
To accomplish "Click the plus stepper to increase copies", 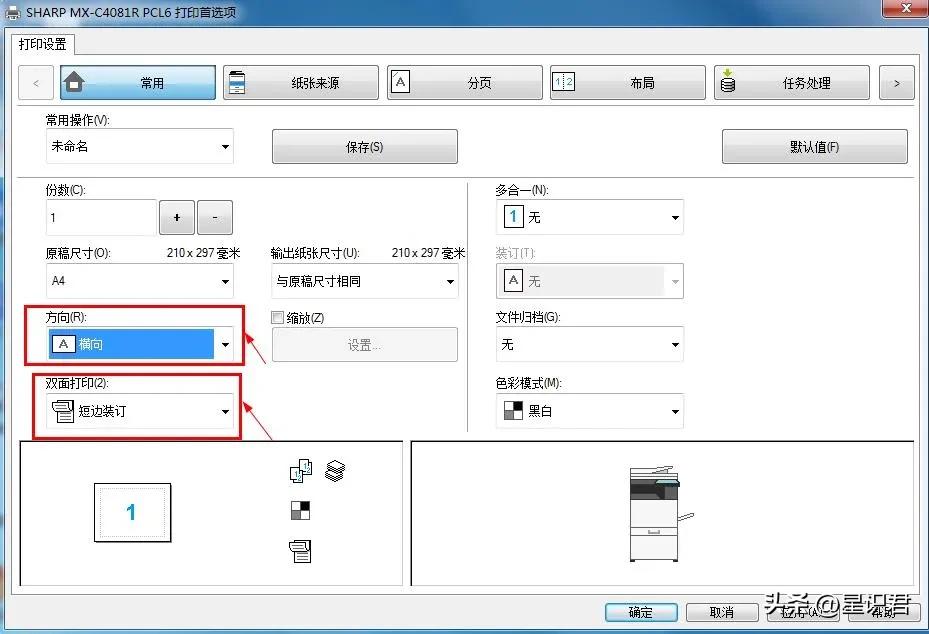I will (x=176, y=217).
